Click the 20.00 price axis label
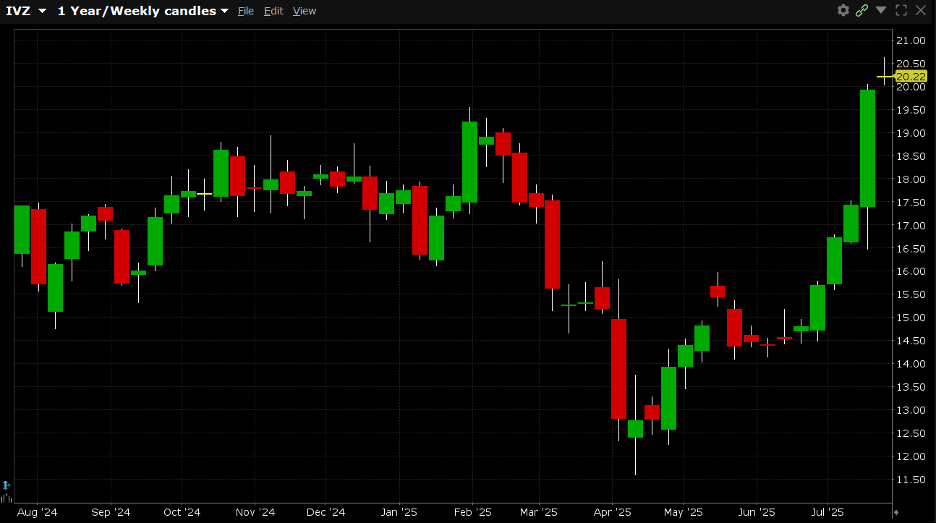Viewport: 936px width, 524px height. coord(910,87)
